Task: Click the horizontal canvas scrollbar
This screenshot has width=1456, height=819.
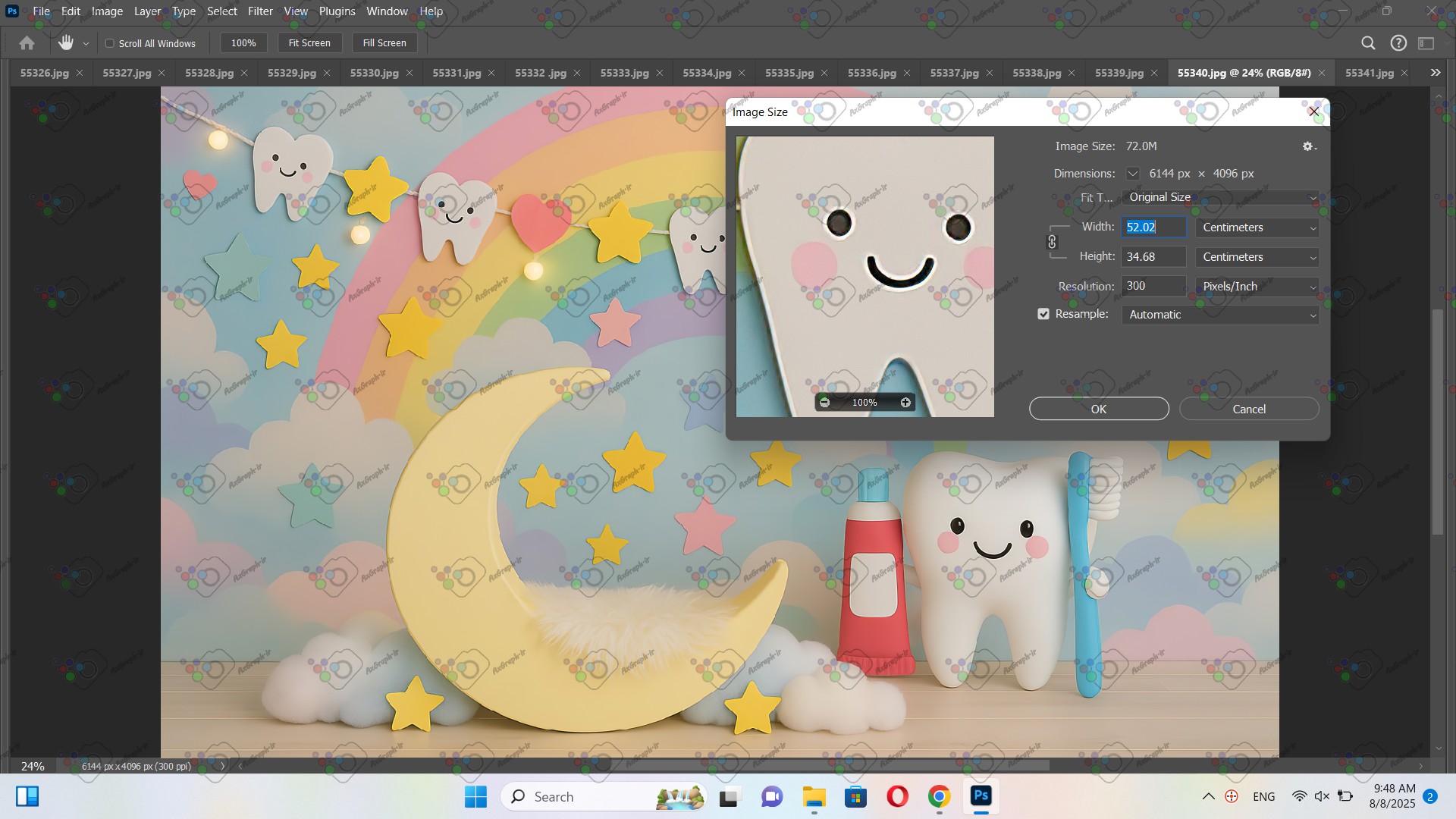Action: click(x=830, y=766)
